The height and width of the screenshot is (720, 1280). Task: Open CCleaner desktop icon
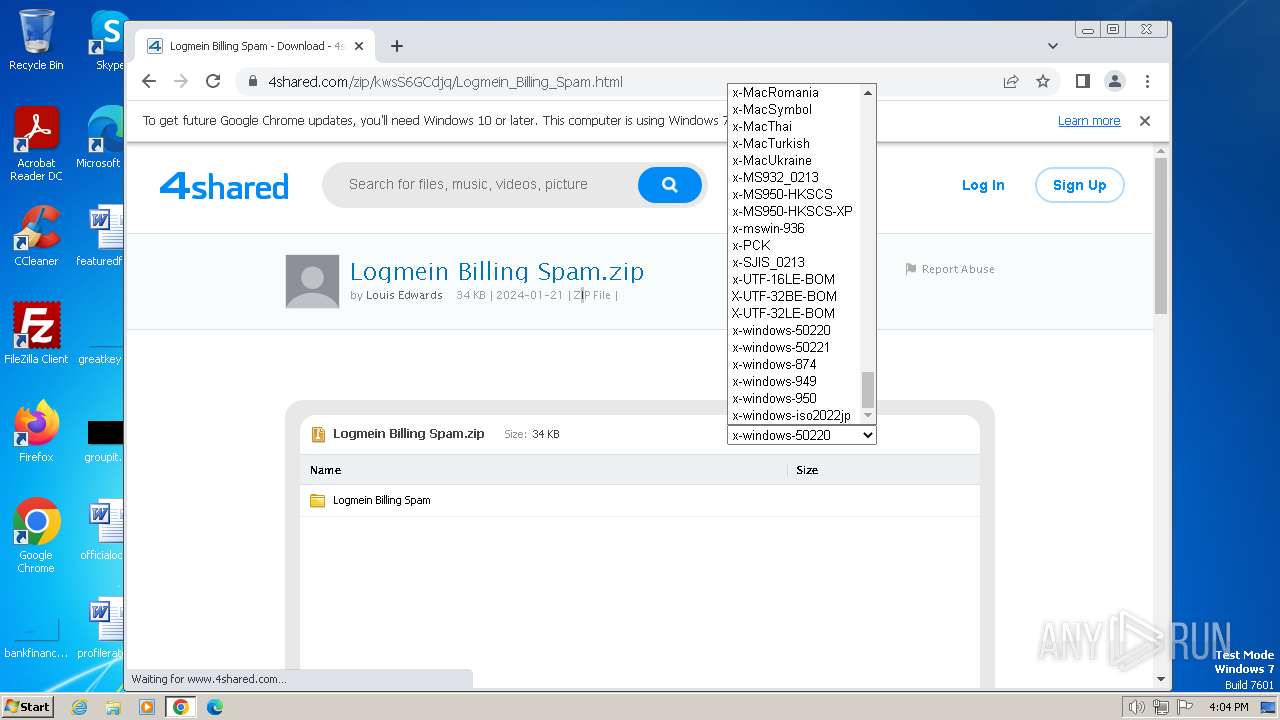pyautogui.click(x=36, y=236)
